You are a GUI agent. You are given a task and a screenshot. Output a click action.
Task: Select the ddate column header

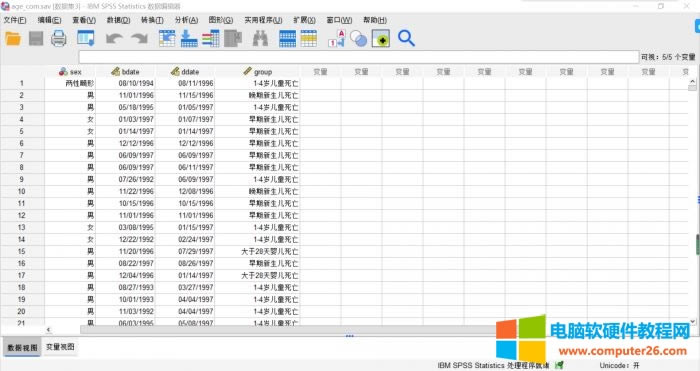pyautogui.click(x=185, y=72)
